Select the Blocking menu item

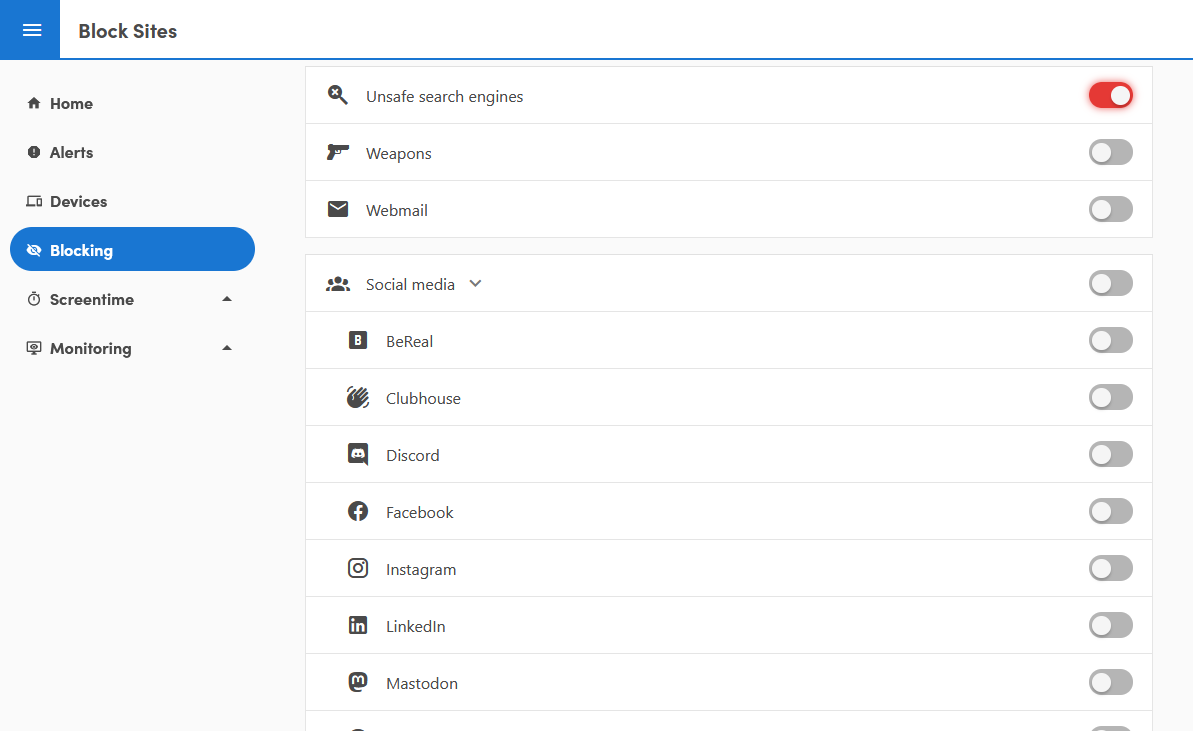tap(132, 249)
